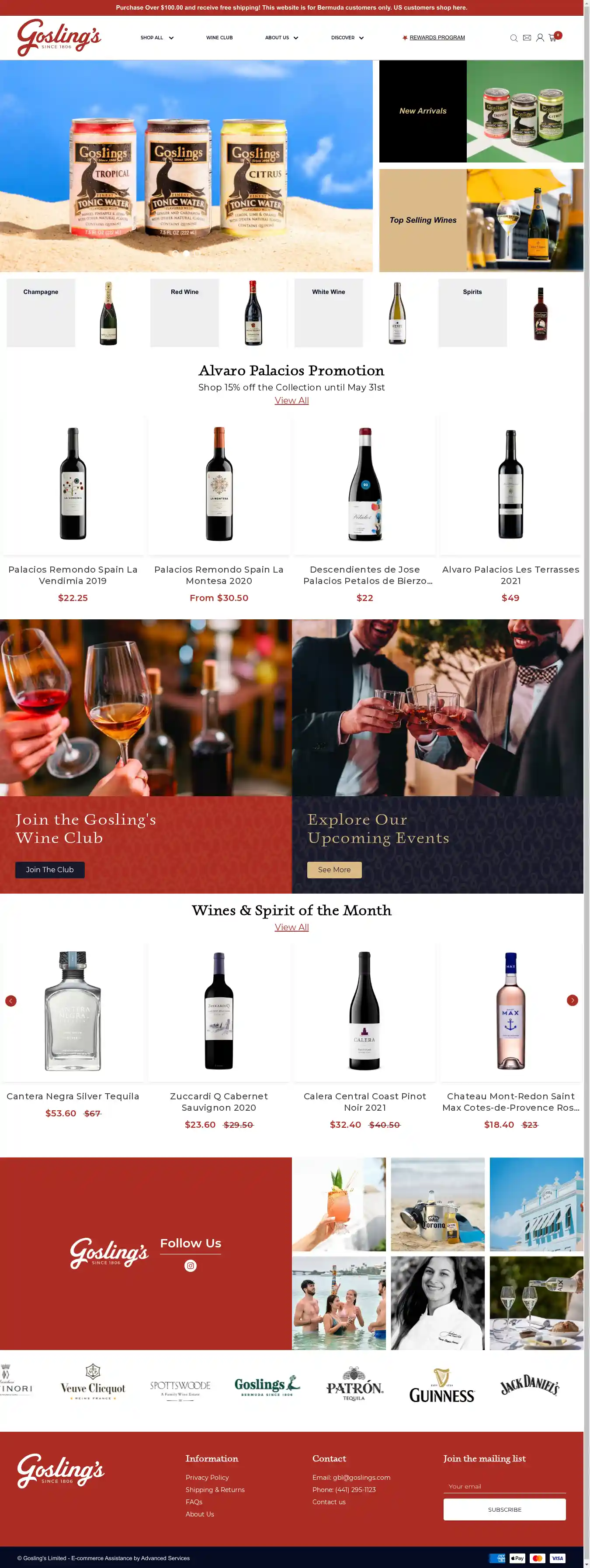Click the Join The Club button
The width and height of the screenshot is (590, 1568).
(x=50, y=869)
